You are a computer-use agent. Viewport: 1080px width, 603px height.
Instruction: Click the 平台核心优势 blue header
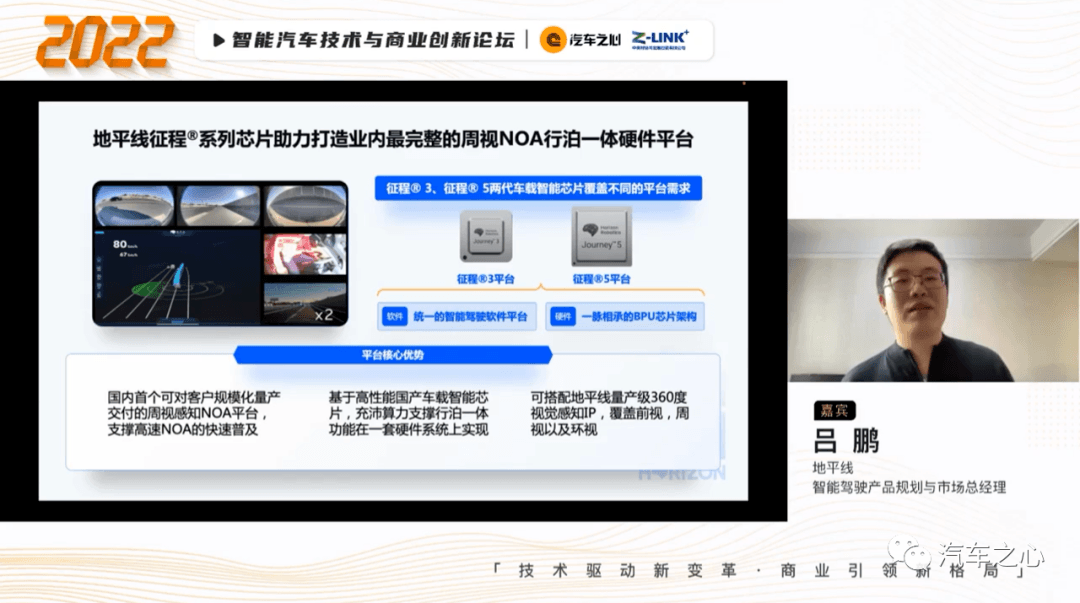[393, 355]
